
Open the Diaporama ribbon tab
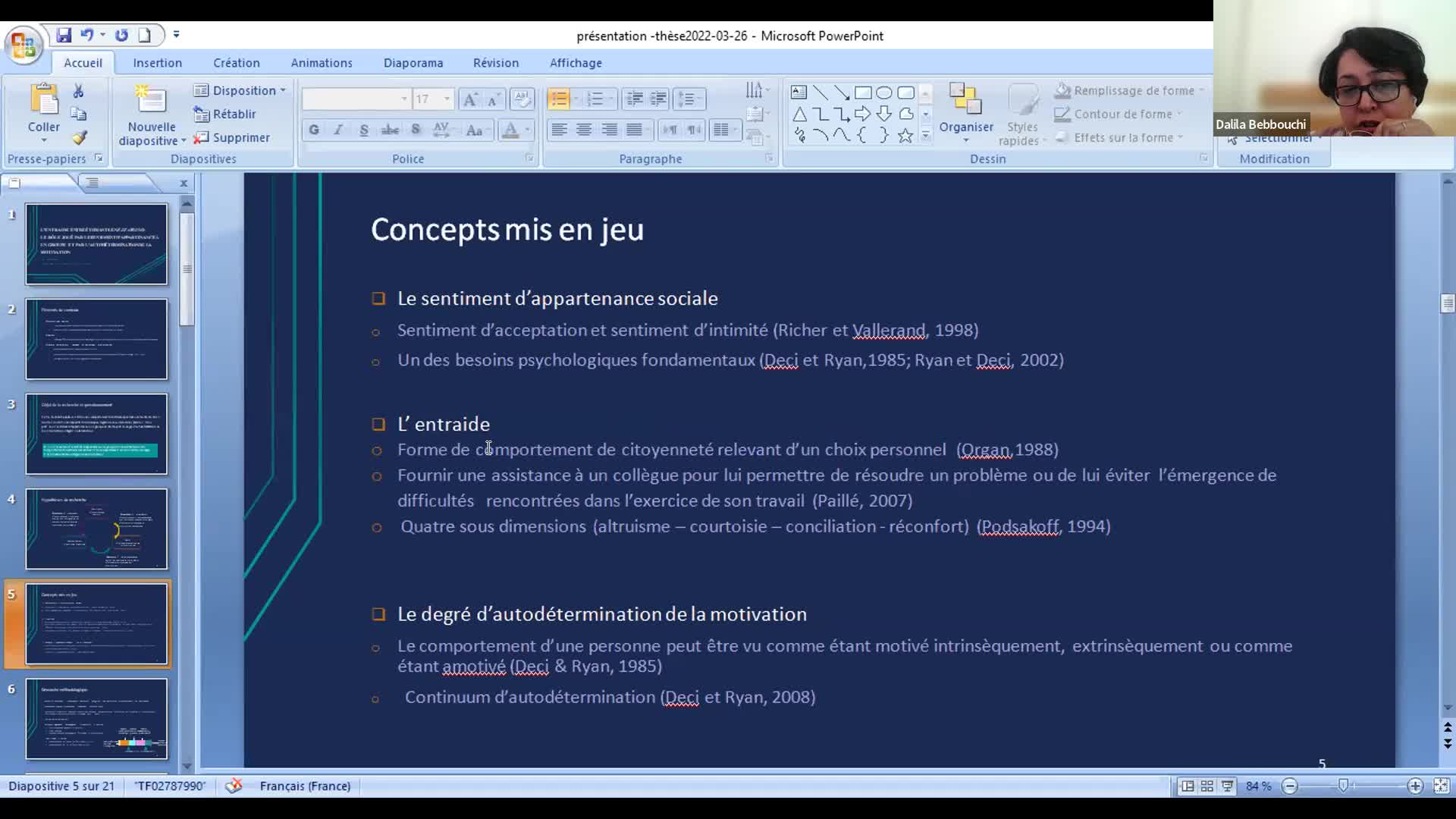pos(413,63)
